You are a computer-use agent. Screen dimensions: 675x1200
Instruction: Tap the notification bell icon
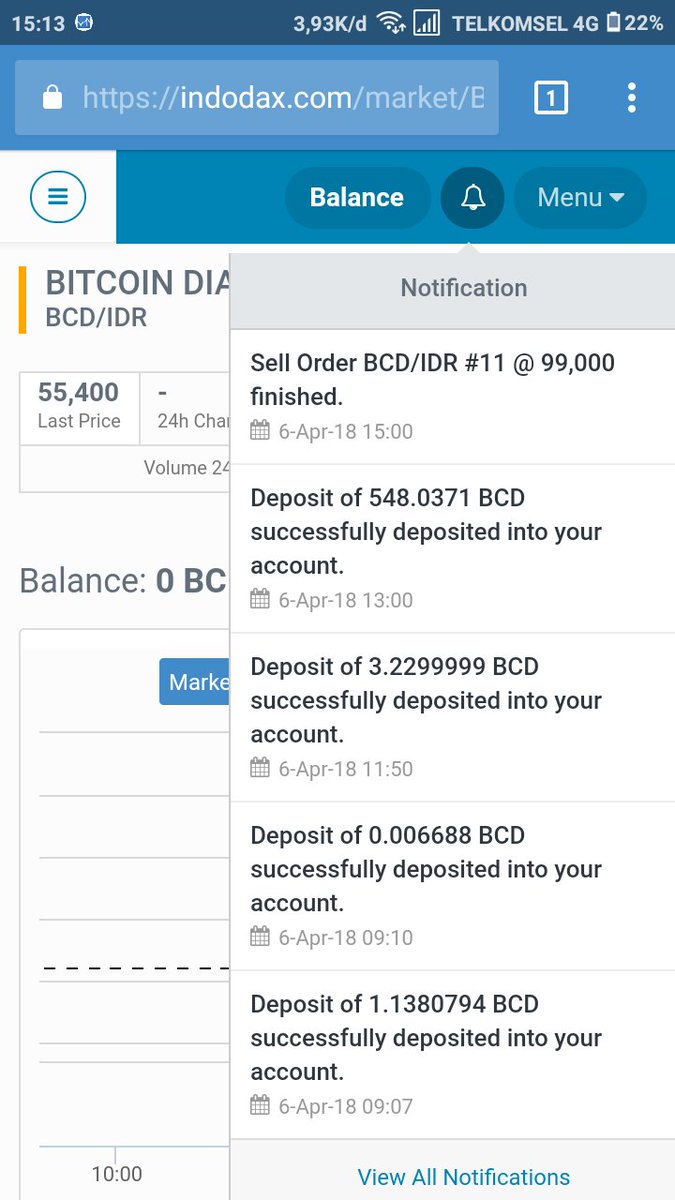pyautogui.click(x=473, y=197)
